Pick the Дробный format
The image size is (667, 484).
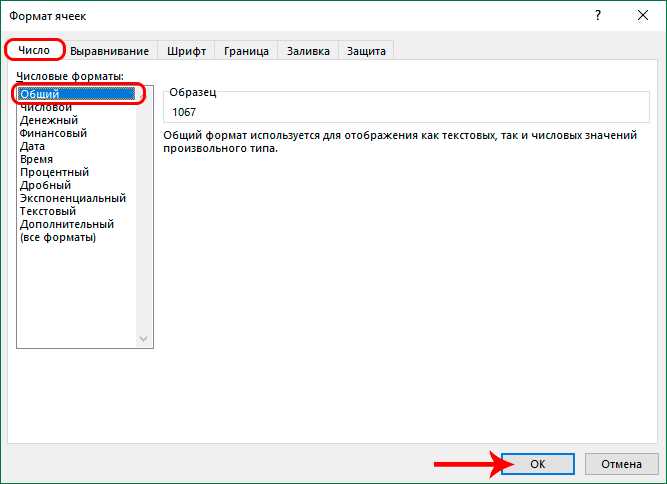77,185
